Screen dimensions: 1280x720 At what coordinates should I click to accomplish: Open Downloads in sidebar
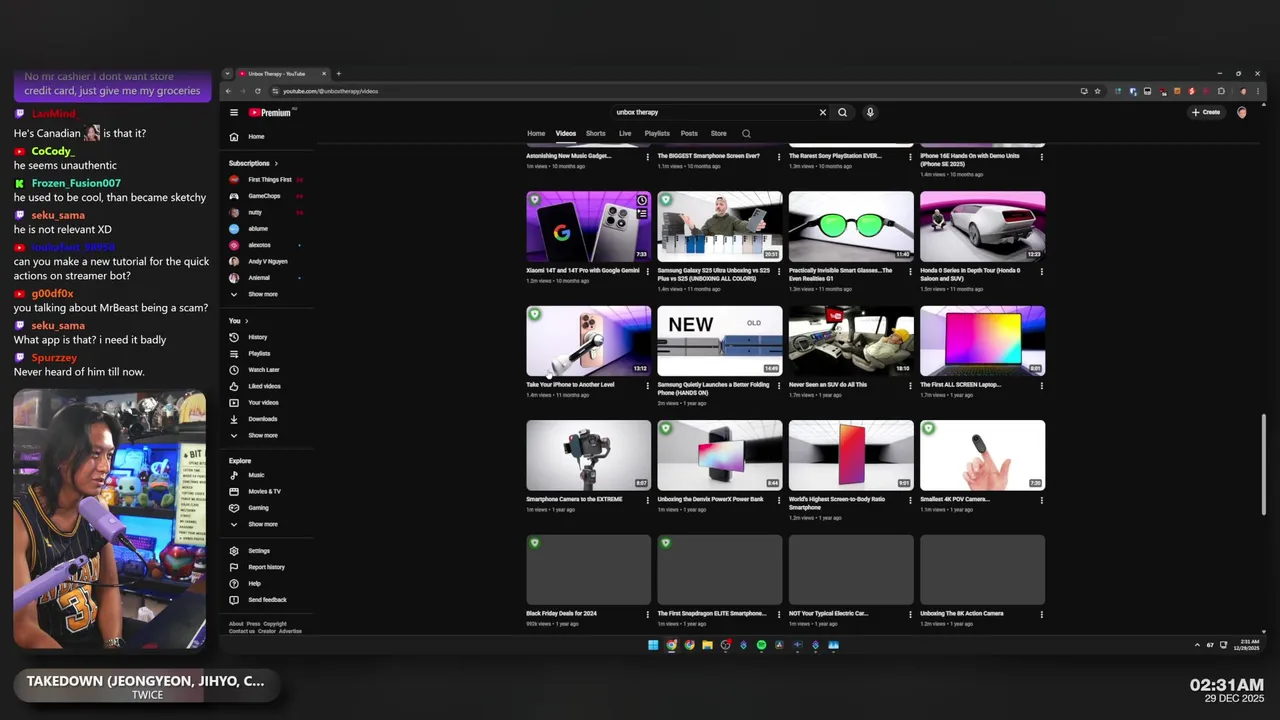(262, 419)
